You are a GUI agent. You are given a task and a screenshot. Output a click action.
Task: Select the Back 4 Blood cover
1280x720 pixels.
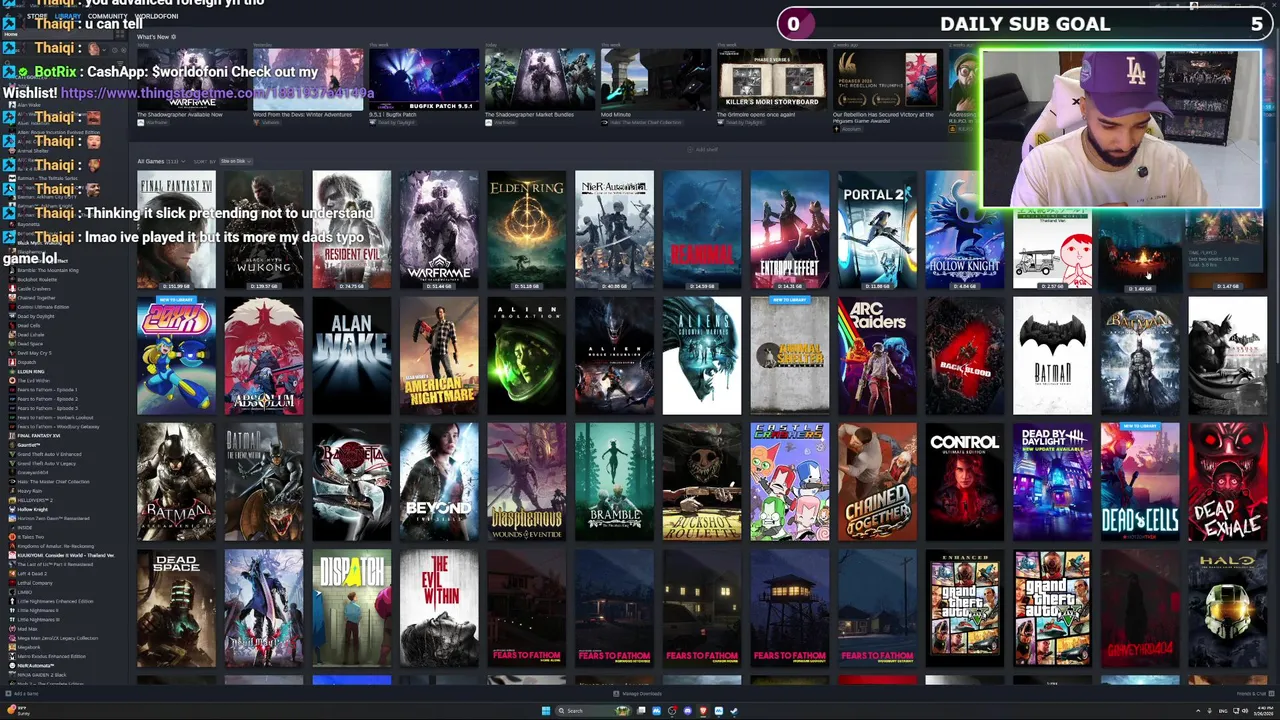click(x=965, y=355)
